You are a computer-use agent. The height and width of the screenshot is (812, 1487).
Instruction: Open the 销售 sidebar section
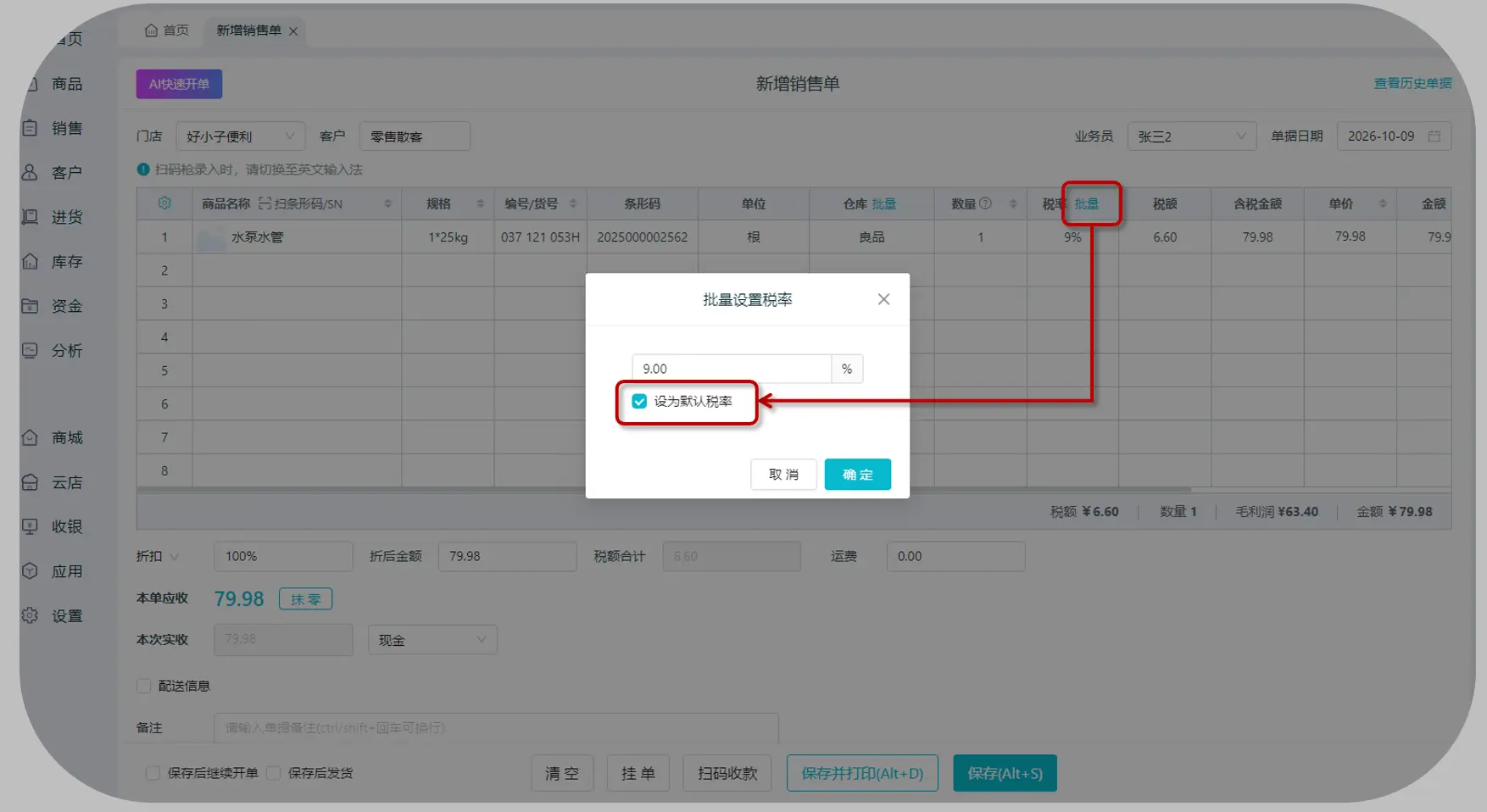pos(52,128)
